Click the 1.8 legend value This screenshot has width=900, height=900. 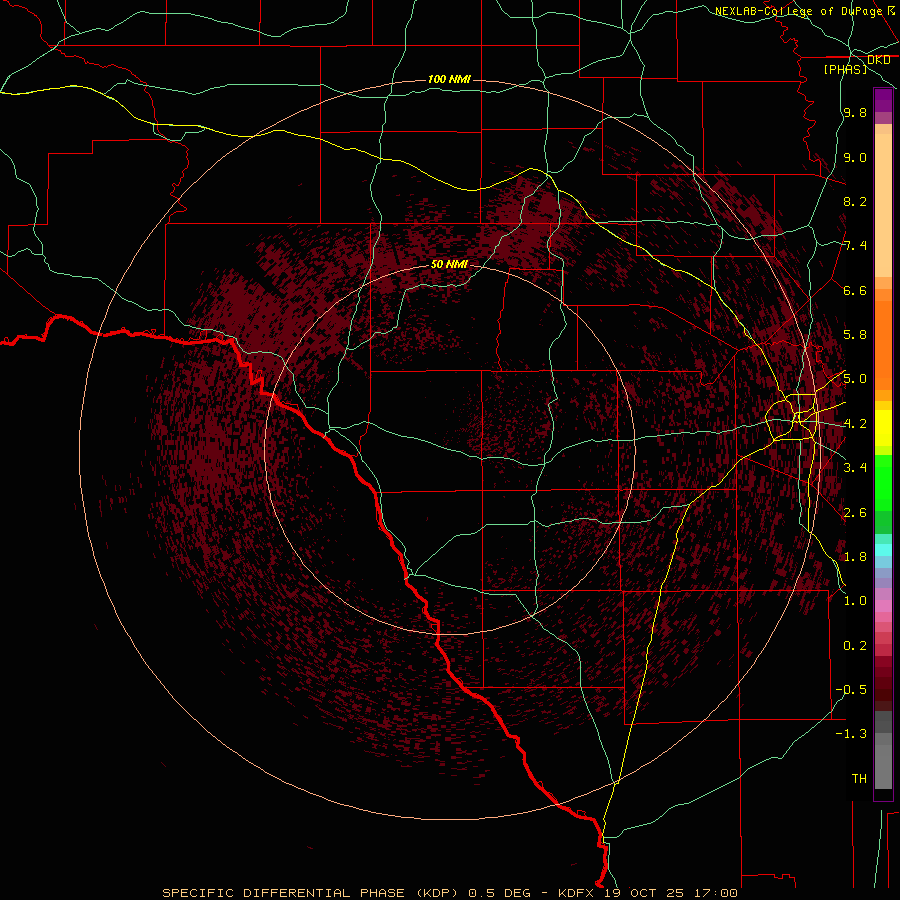pyautogui.click(x=855, y=557)
